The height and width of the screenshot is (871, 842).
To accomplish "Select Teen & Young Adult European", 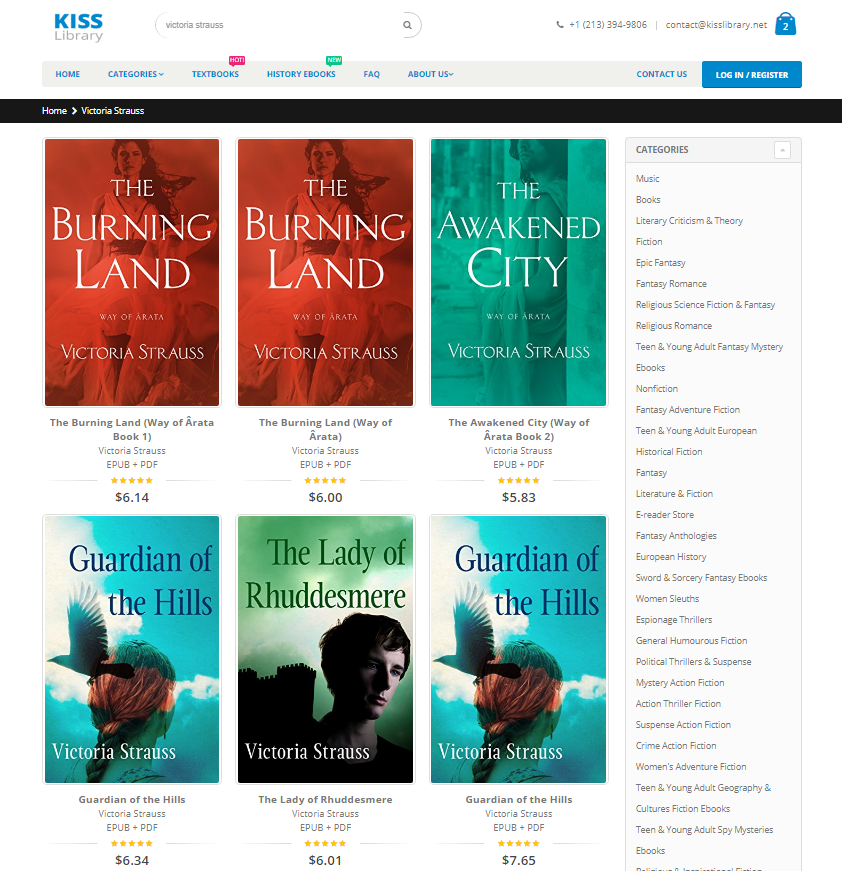I will click(x=696, y=431).
